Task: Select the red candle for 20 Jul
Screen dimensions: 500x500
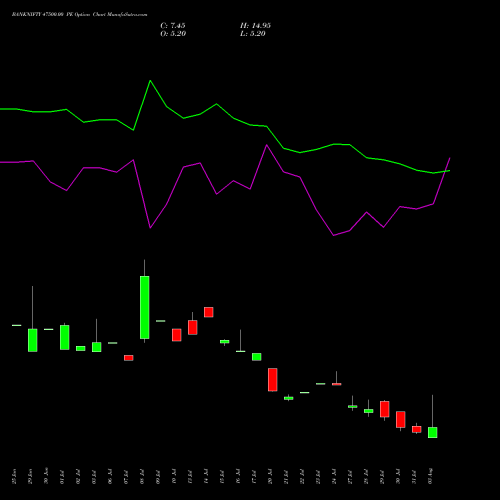Action: pos(273,380)
